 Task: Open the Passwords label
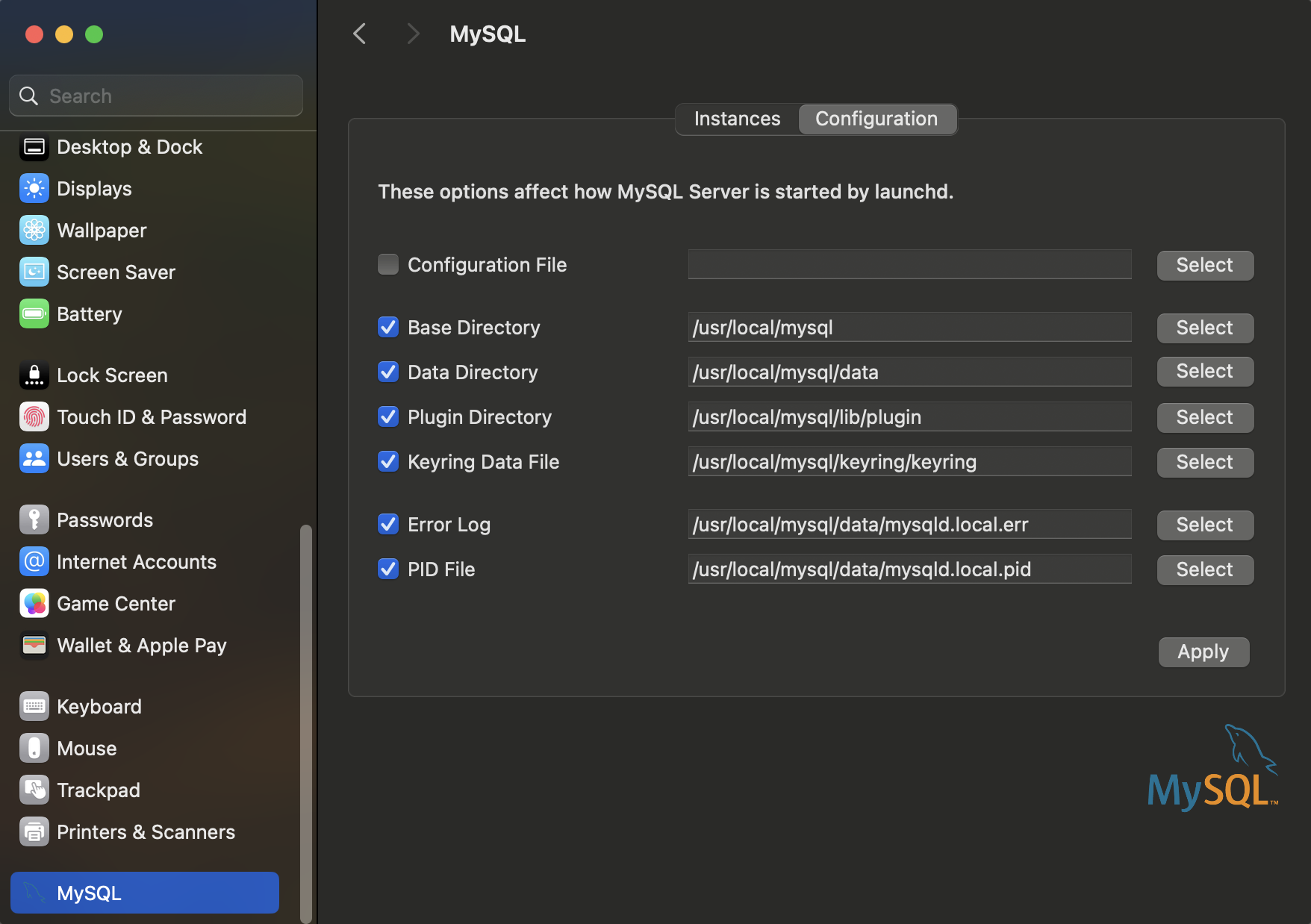point(105,520)
